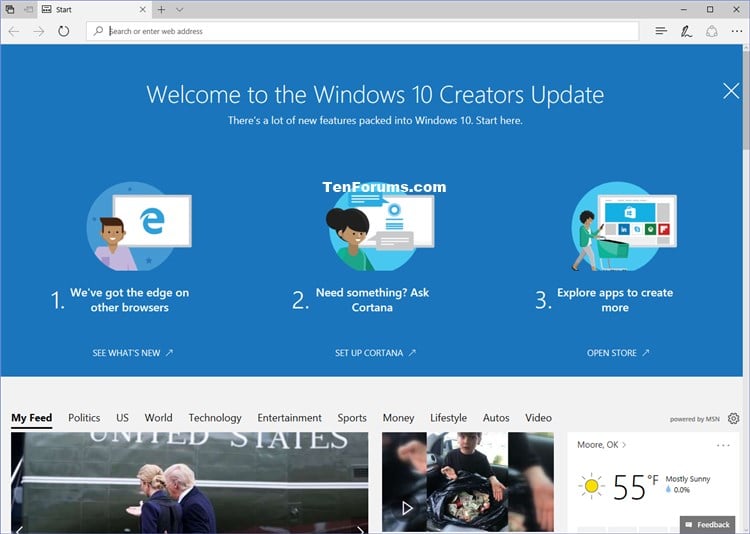Open the Lifestyle tab
The image size is (750, 534).
click(448, 418)
